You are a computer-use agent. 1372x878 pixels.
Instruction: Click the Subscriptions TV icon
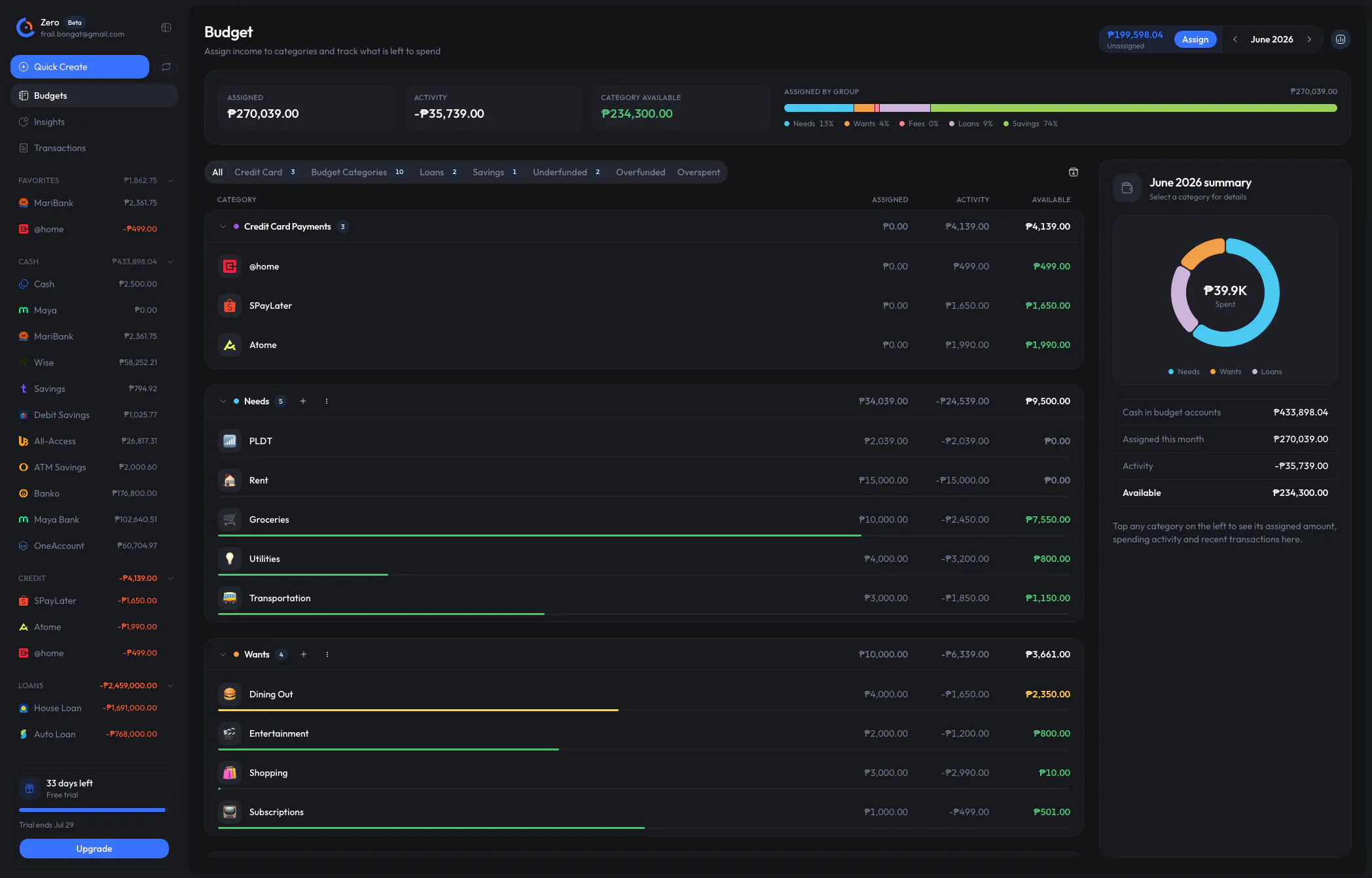pos(230,812)
